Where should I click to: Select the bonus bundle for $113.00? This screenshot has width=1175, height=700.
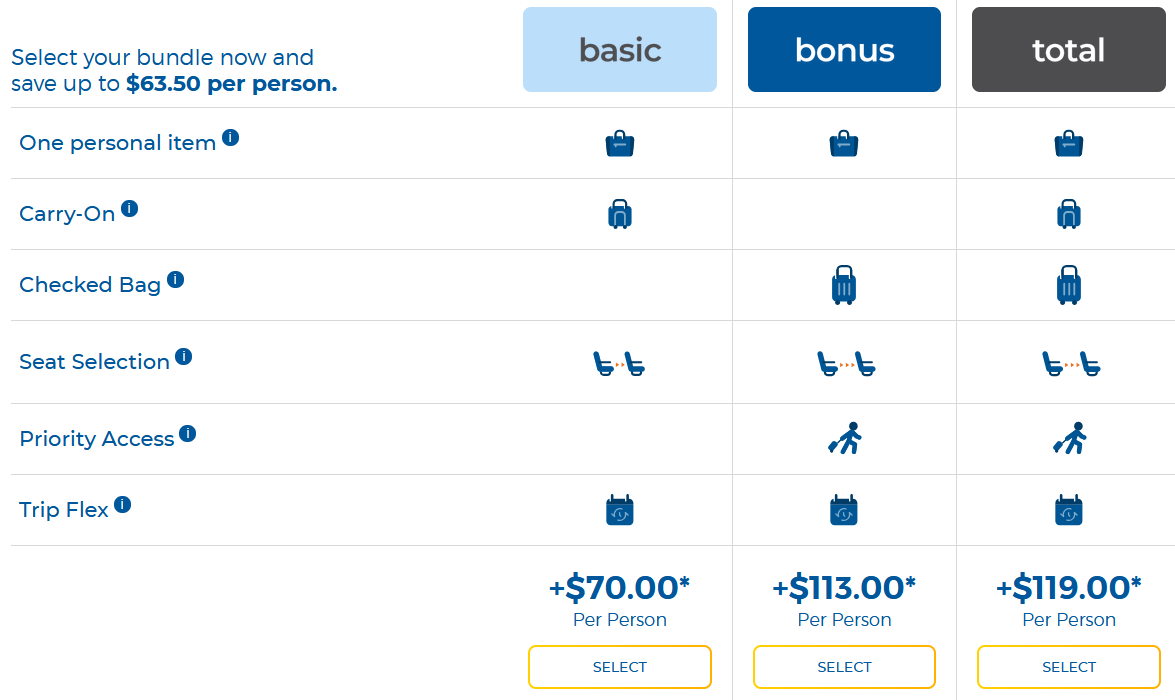click(845, 667)
